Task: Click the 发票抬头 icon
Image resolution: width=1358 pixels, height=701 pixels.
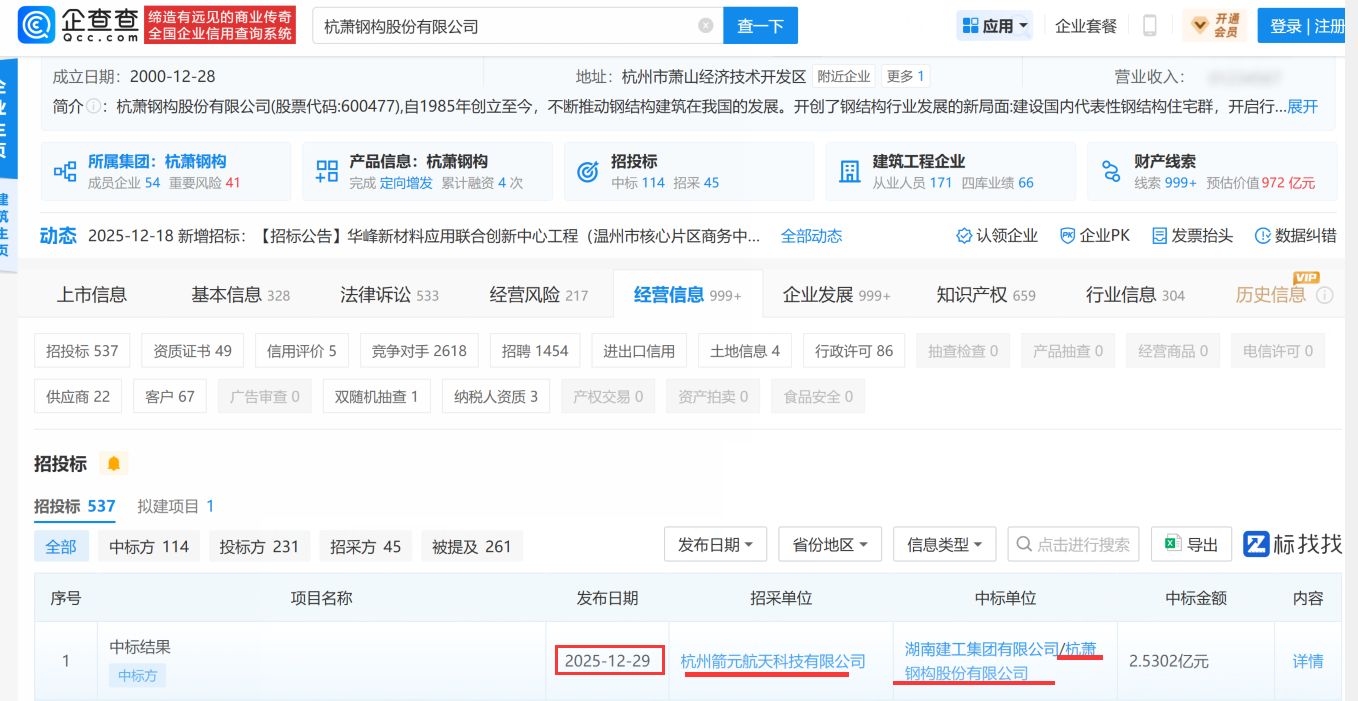Action: click(1159, 236)
